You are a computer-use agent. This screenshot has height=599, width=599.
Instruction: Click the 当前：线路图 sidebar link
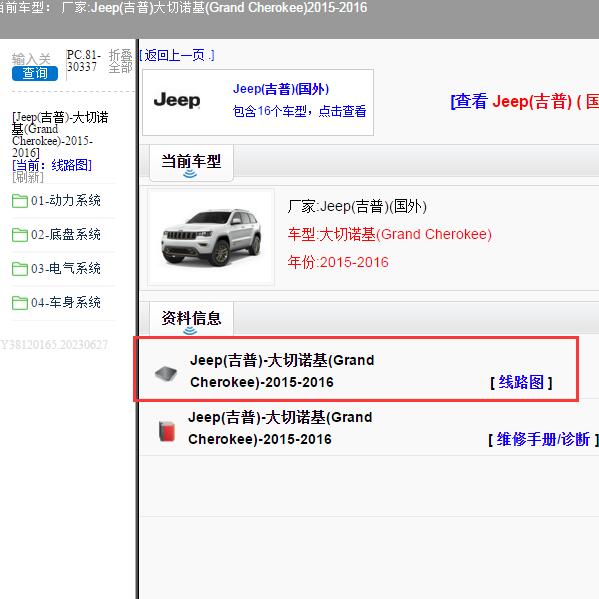52,165
